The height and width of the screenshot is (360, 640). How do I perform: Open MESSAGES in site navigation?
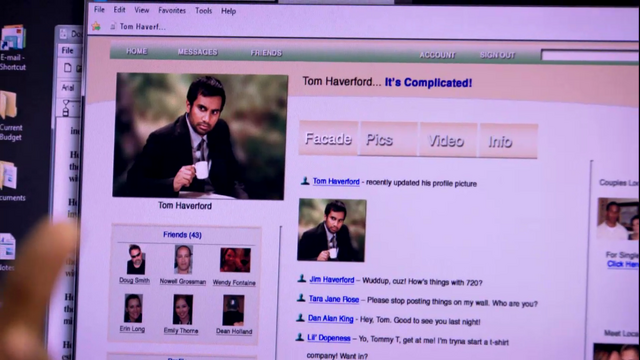(198, 52)
